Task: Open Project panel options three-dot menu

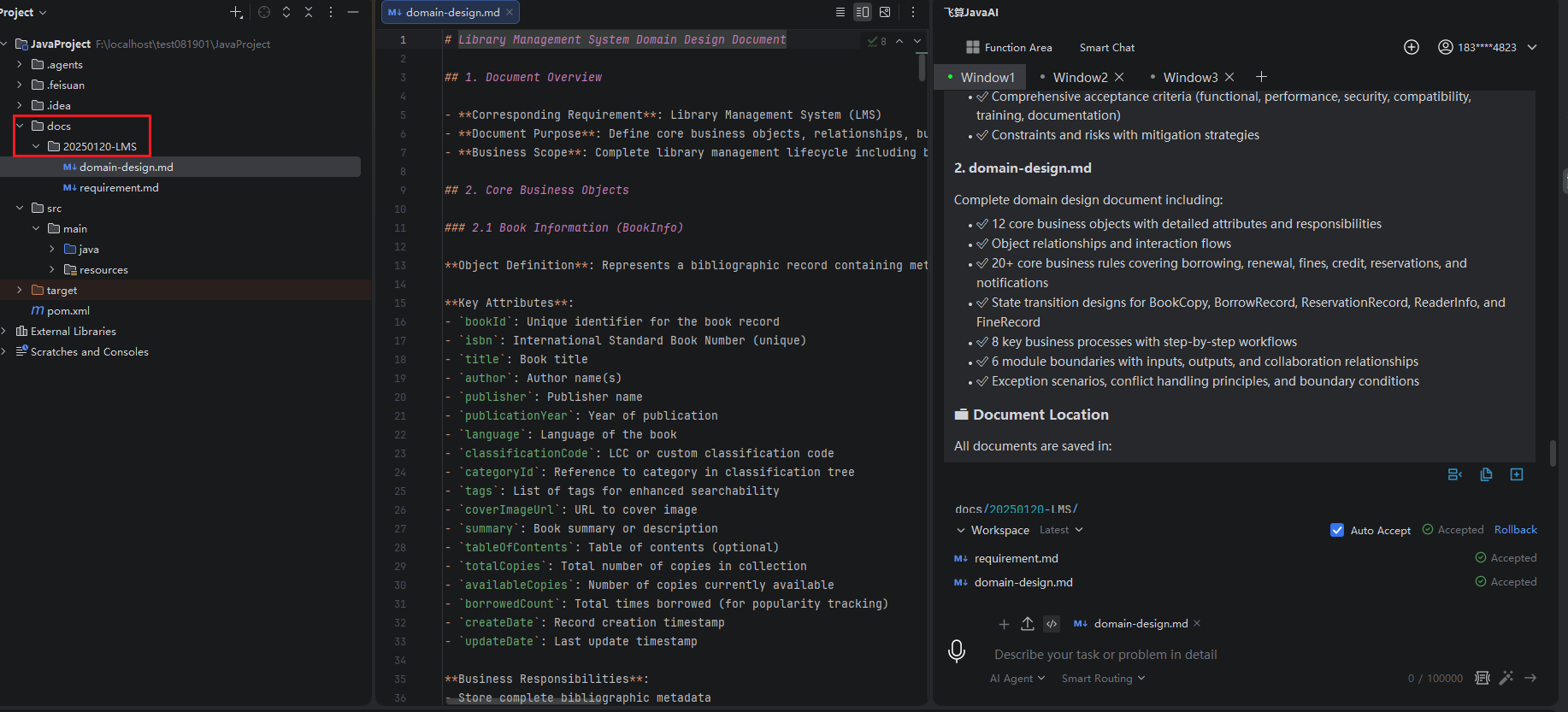Action: pyautogui.click(x=331, y=12)
